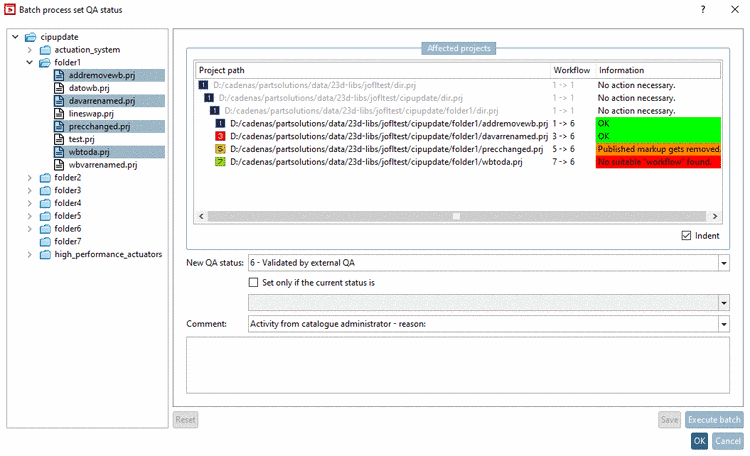
Task: Click the folder7 folder icon
Action: 45,242
